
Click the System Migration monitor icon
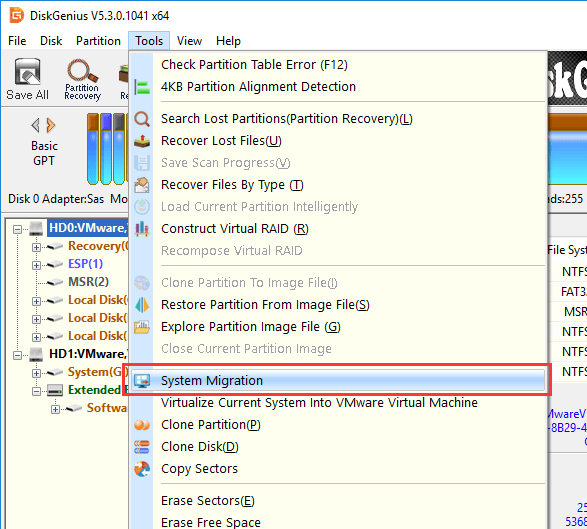coord(142,381)
